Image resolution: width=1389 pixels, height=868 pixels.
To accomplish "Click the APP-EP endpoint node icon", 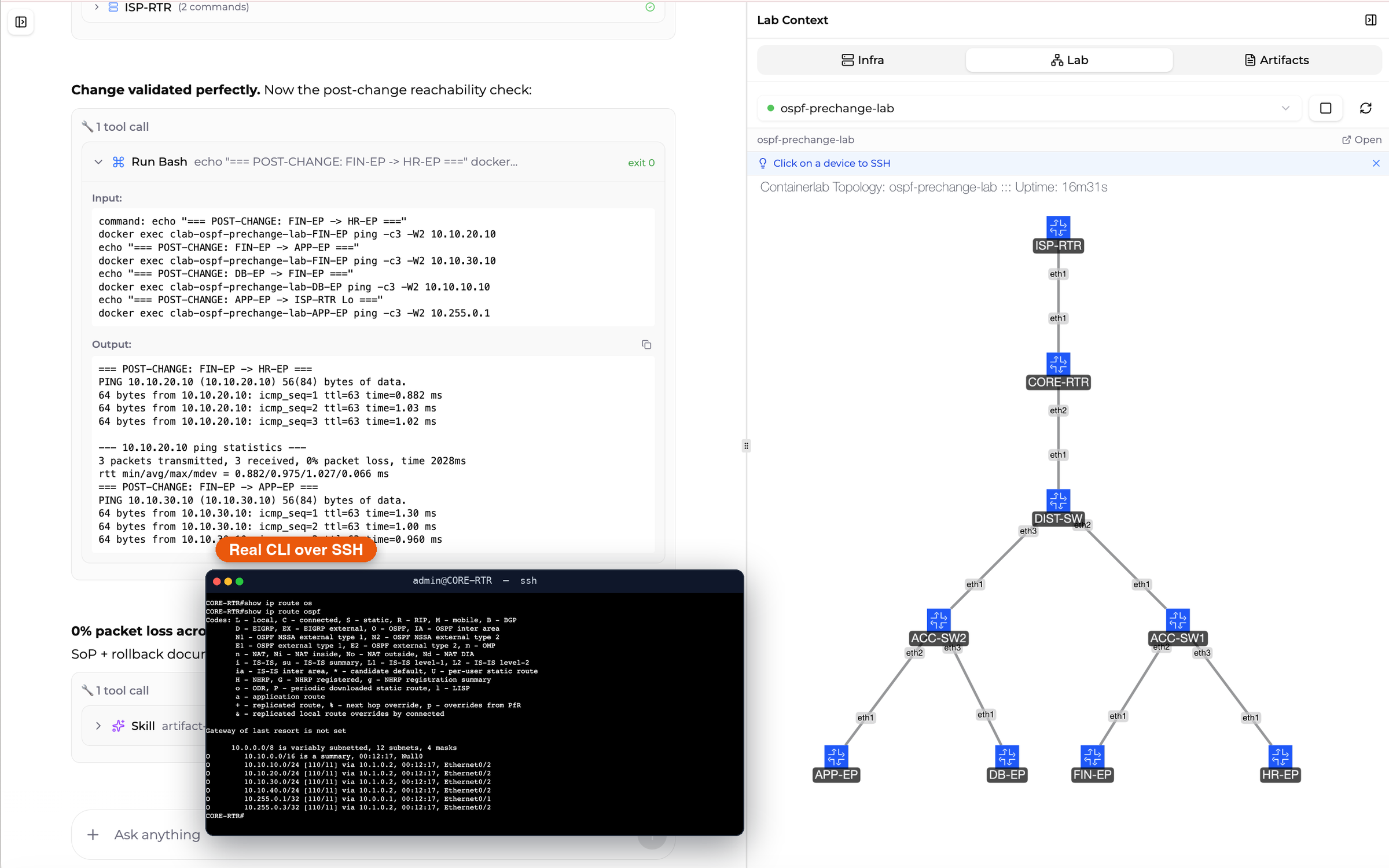I will [x=836, y=756].
